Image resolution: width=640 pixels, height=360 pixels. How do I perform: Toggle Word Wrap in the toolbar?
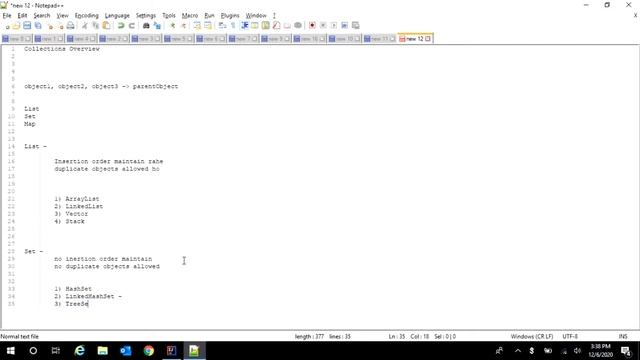coord(222,26)
